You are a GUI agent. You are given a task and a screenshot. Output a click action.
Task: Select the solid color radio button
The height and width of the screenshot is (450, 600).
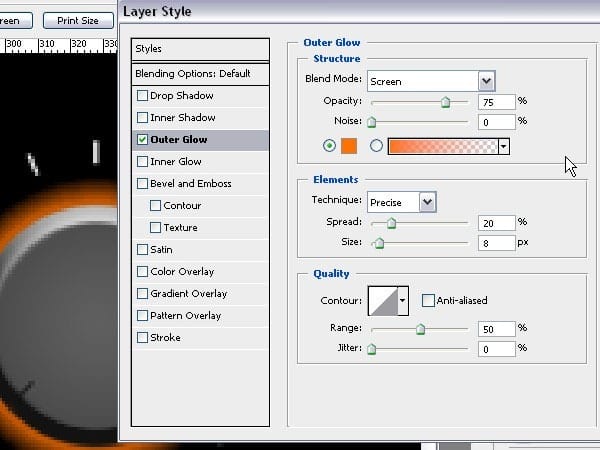coord(329,146)
